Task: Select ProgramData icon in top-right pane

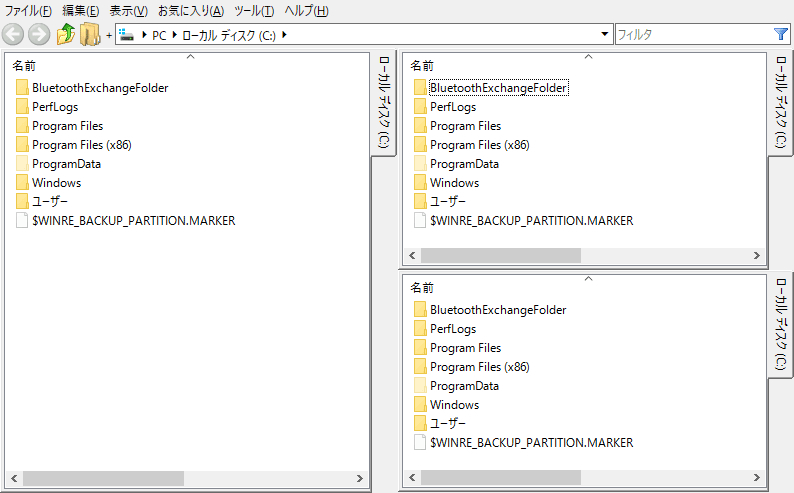Action: point(420,163)
